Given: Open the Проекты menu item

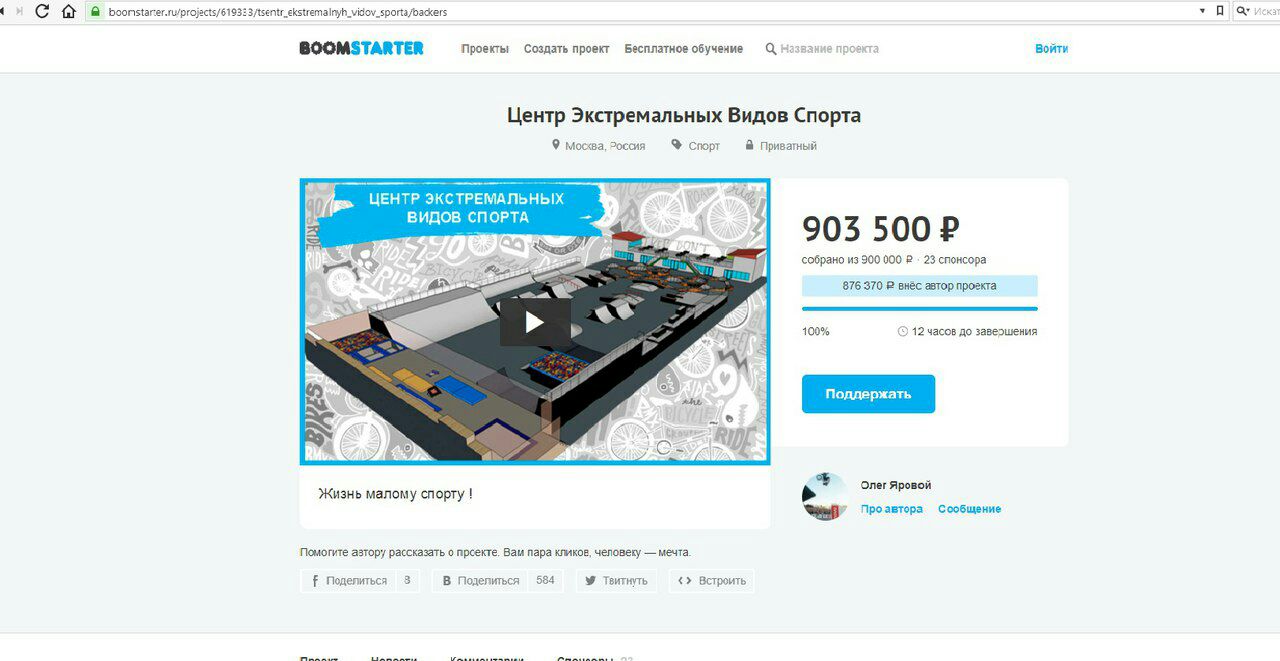Looking at the screenshot, I should pyautogui.click(x=485, y=48).
